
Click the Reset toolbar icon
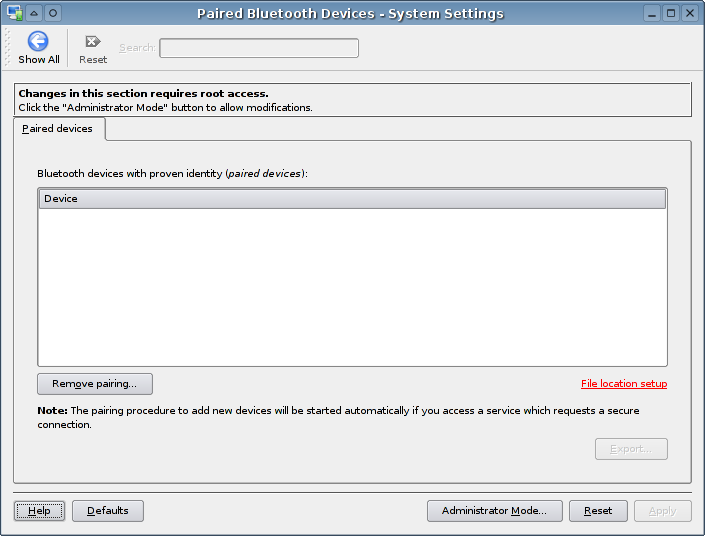coord(93,41)
